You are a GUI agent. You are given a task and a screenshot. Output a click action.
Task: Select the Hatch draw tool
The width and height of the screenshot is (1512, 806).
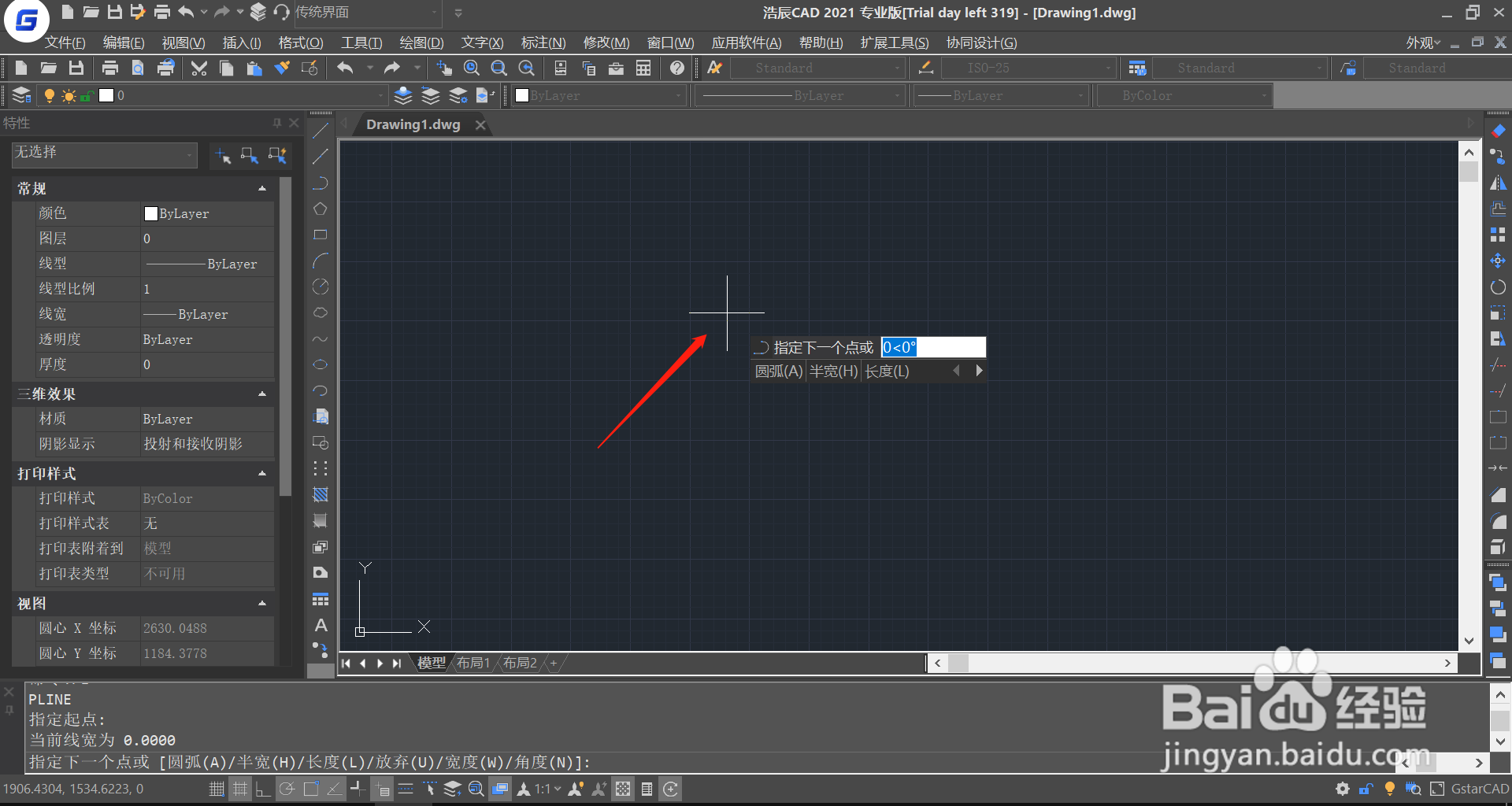tap(321, 495)
